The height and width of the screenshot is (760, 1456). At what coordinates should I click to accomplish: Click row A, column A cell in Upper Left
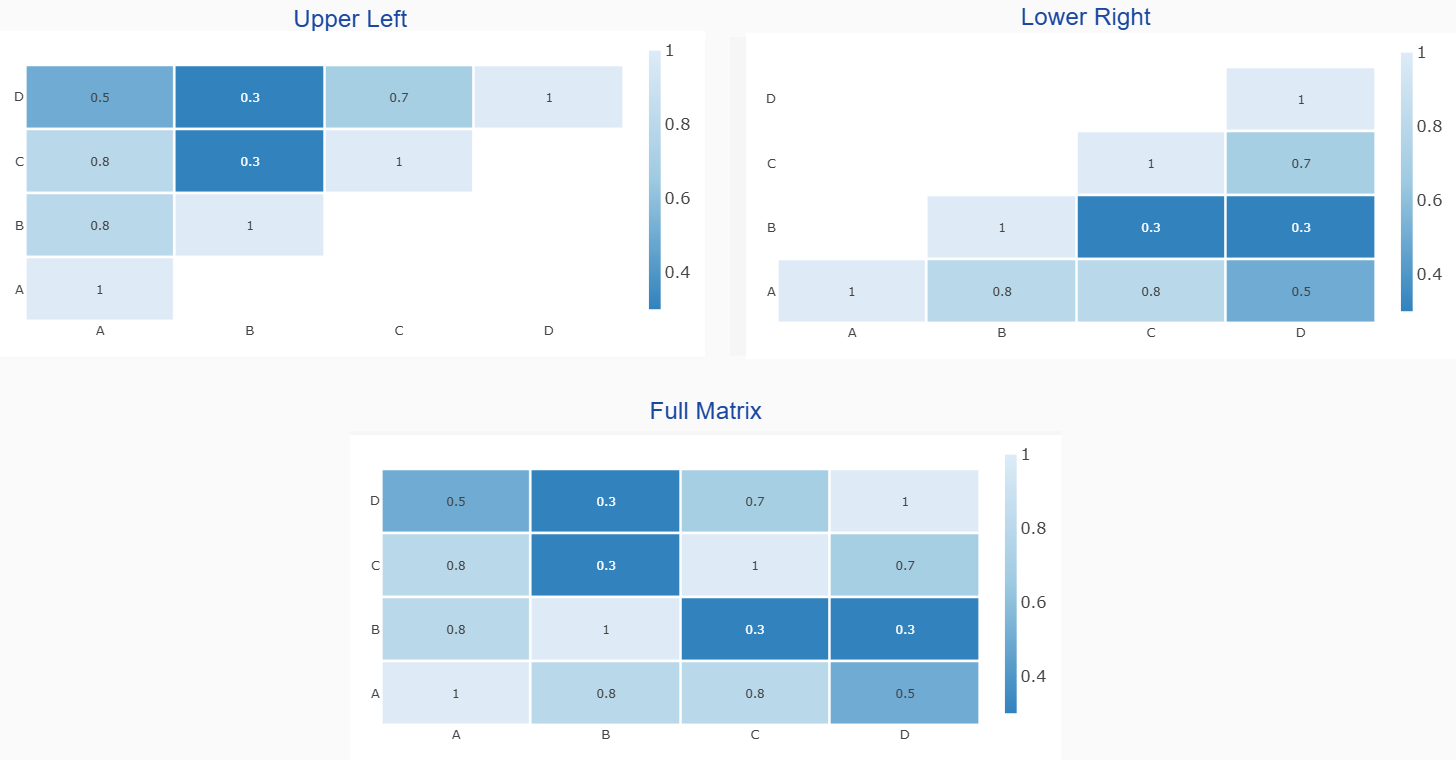(100, 289)
